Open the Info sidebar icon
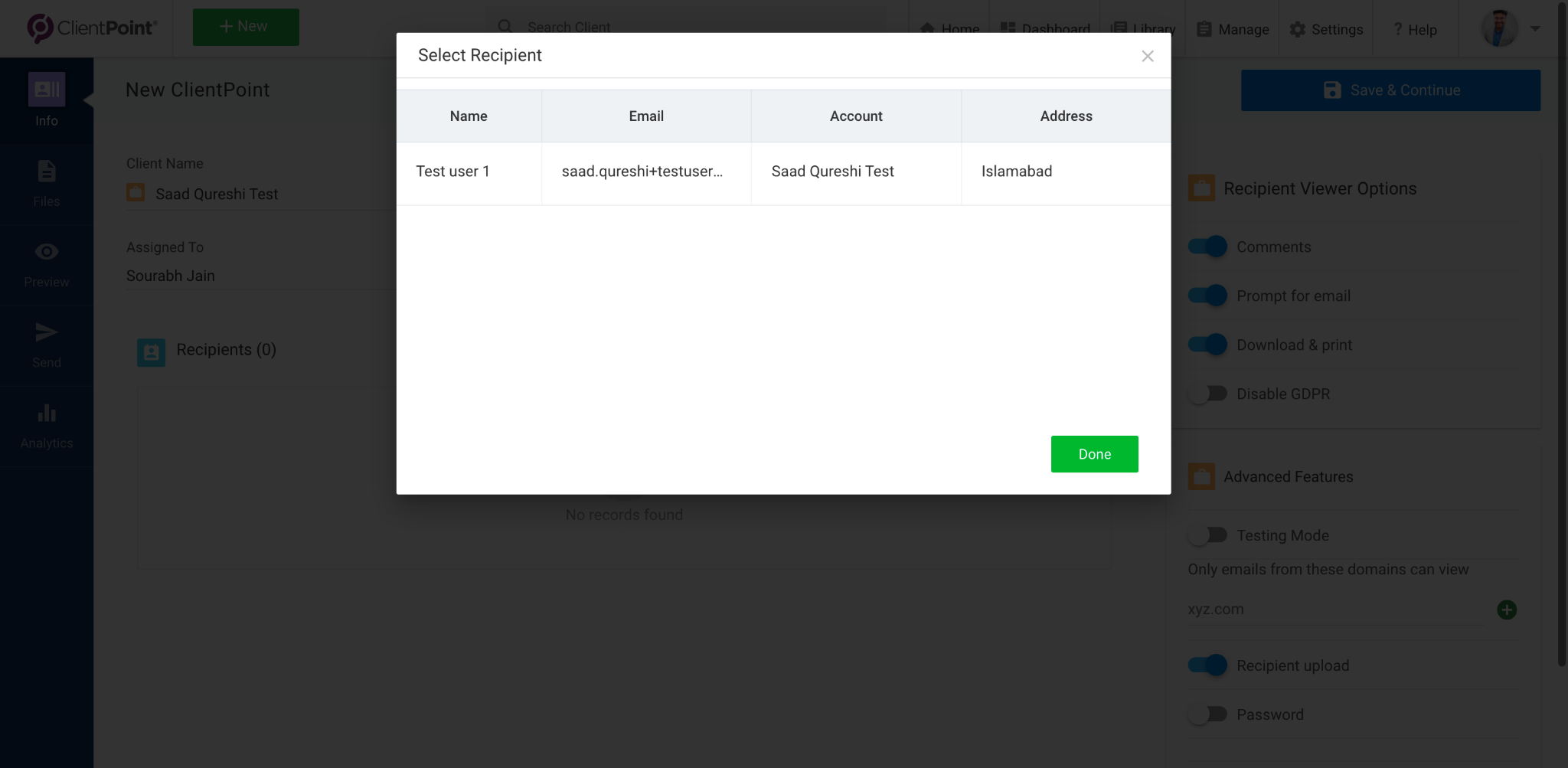 pyautogui.click(x=46, y=90)
